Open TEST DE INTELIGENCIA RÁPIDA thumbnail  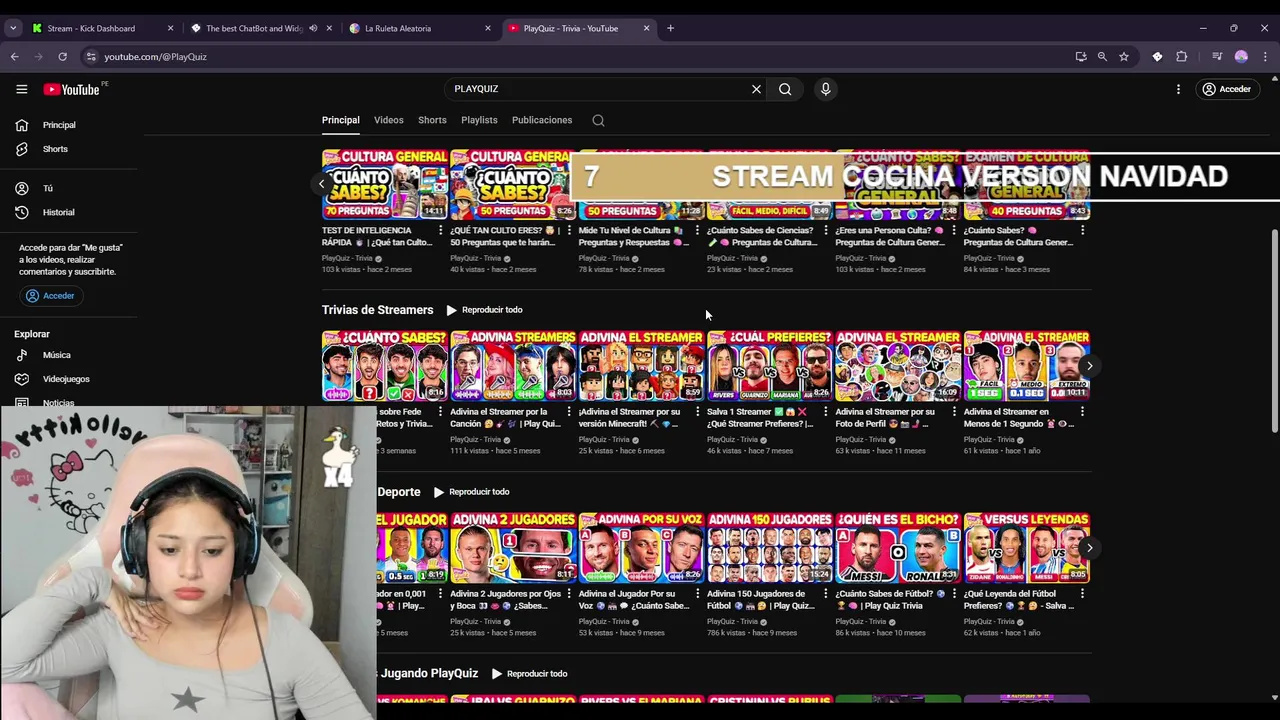[x=384, y=184]
